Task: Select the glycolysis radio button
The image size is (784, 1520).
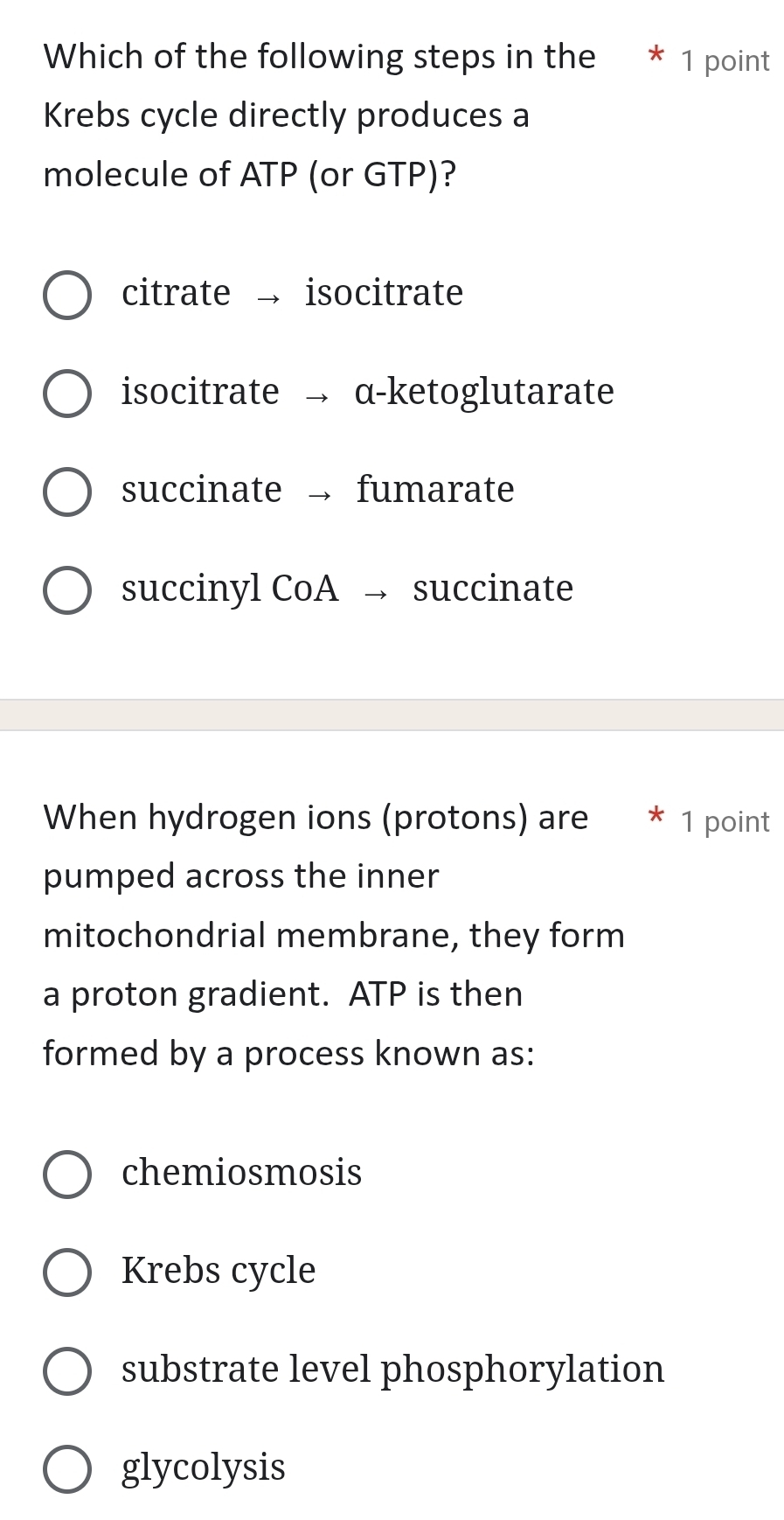Action: coord(66,1468)
